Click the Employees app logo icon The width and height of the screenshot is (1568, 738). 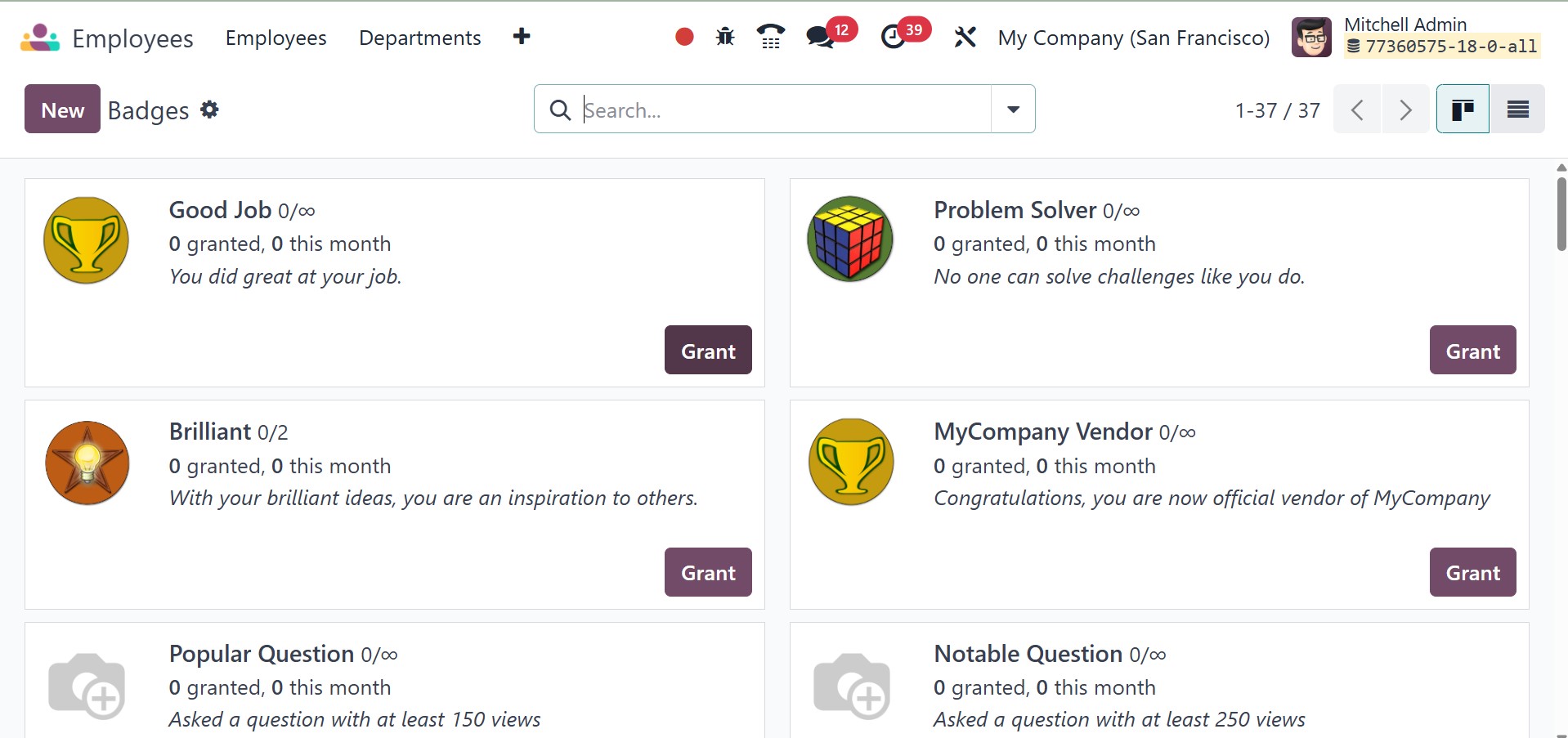(40, 38)
